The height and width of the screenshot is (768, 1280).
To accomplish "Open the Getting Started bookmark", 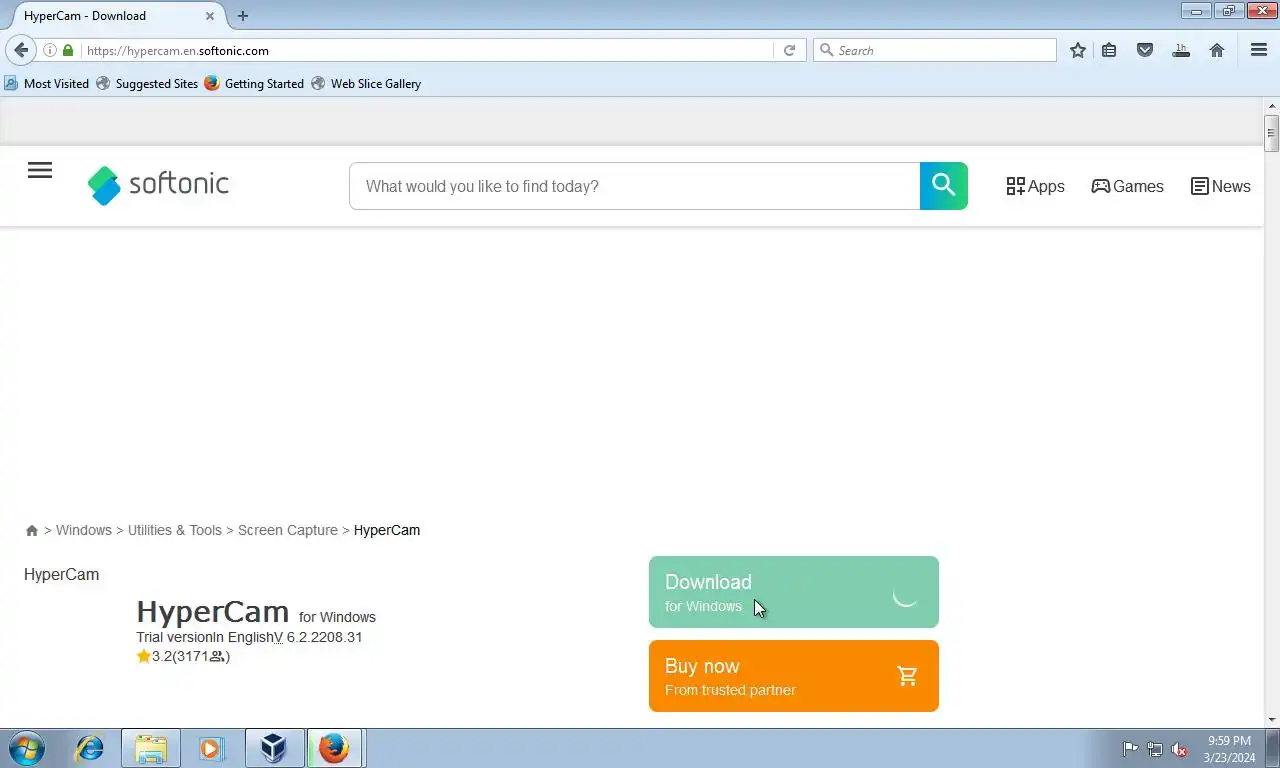I will (254, 84).
